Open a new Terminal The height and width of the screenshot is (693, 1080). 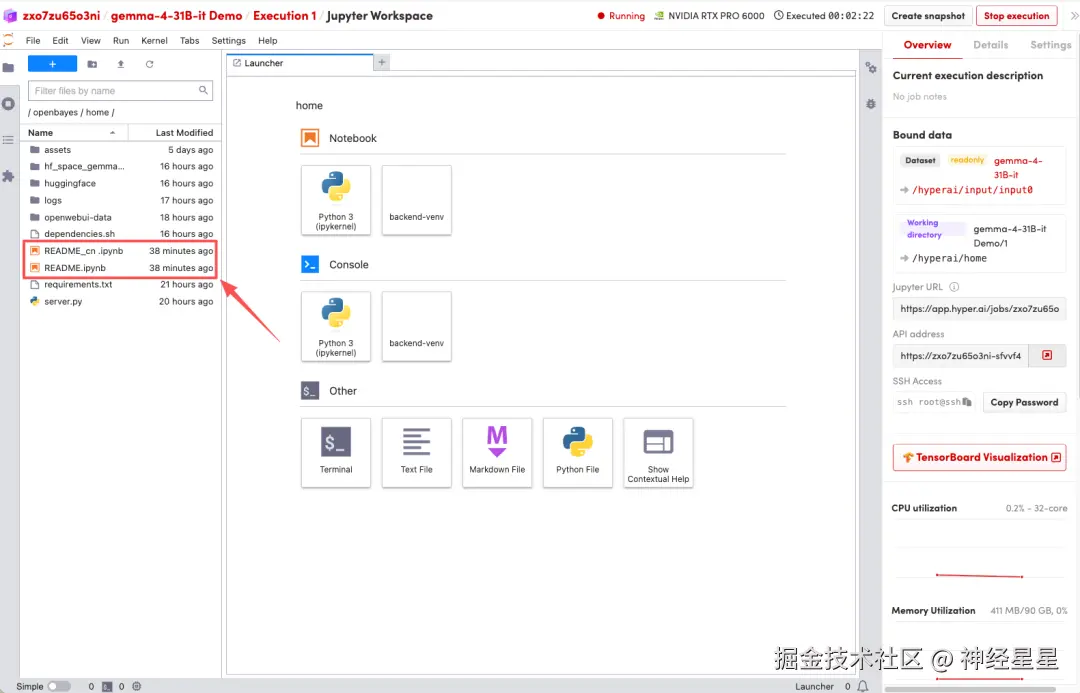click(336, 453)
